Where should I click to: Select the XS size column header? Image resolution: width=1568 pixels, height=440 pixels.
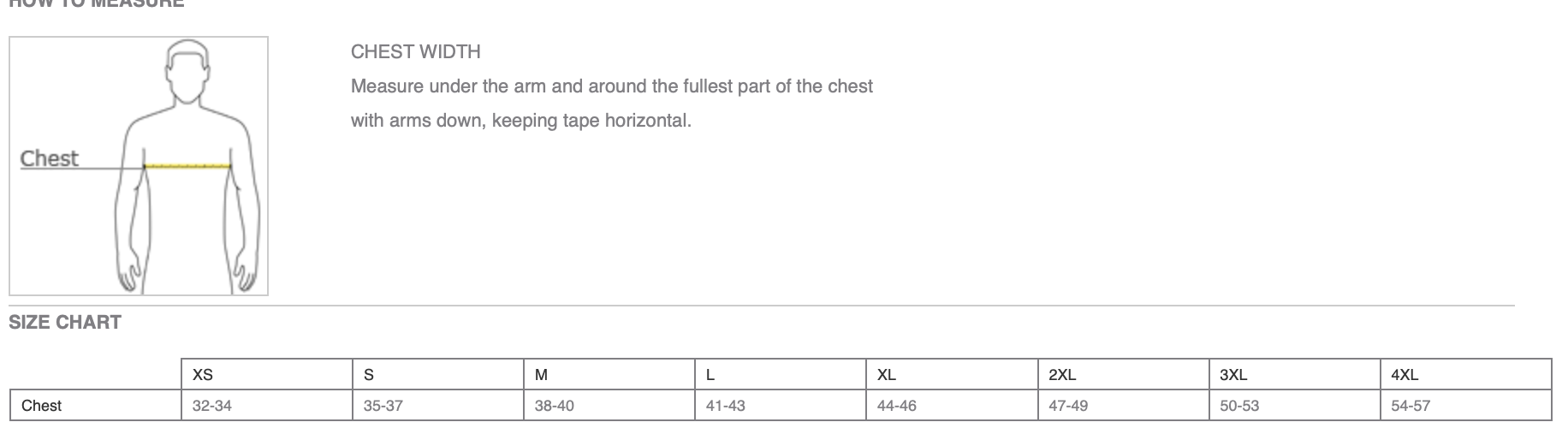203,375
